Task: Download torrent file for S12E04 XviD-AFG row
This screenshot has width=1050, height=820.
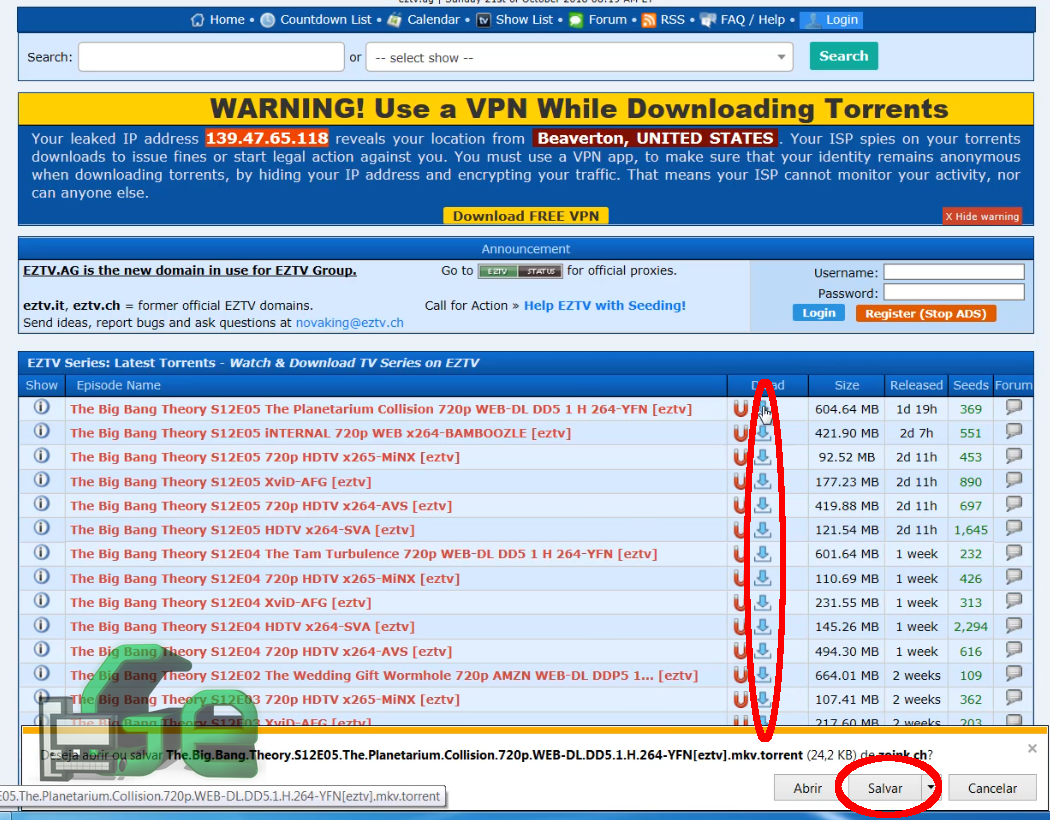Action: coord(763,602)
